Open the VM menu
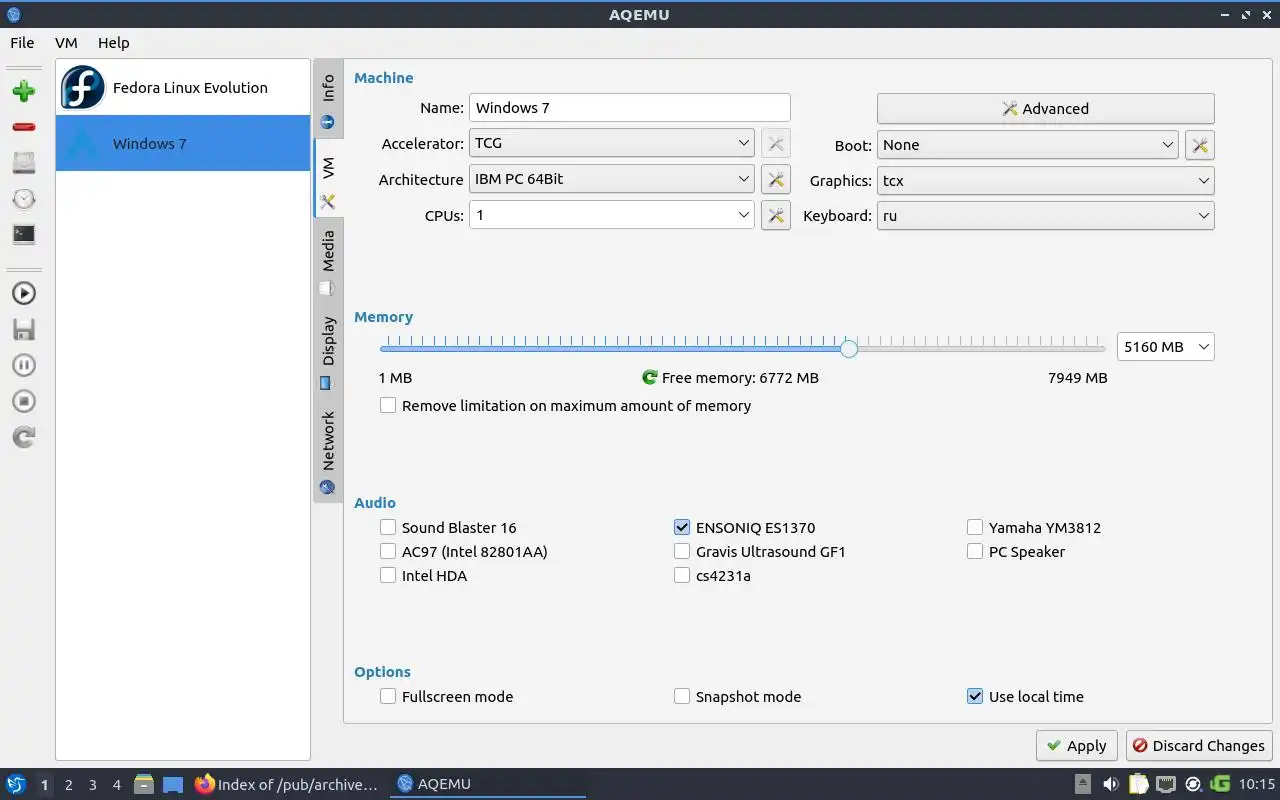The width and height of the screenshot is (1280, 800). (66, 43)
